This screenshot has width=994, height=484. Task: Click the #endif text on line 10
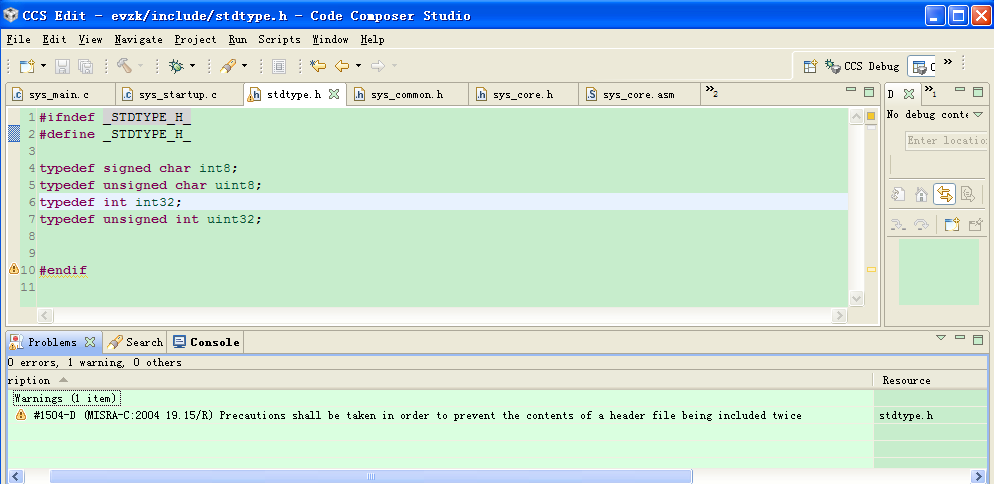[x=63, y=270]
